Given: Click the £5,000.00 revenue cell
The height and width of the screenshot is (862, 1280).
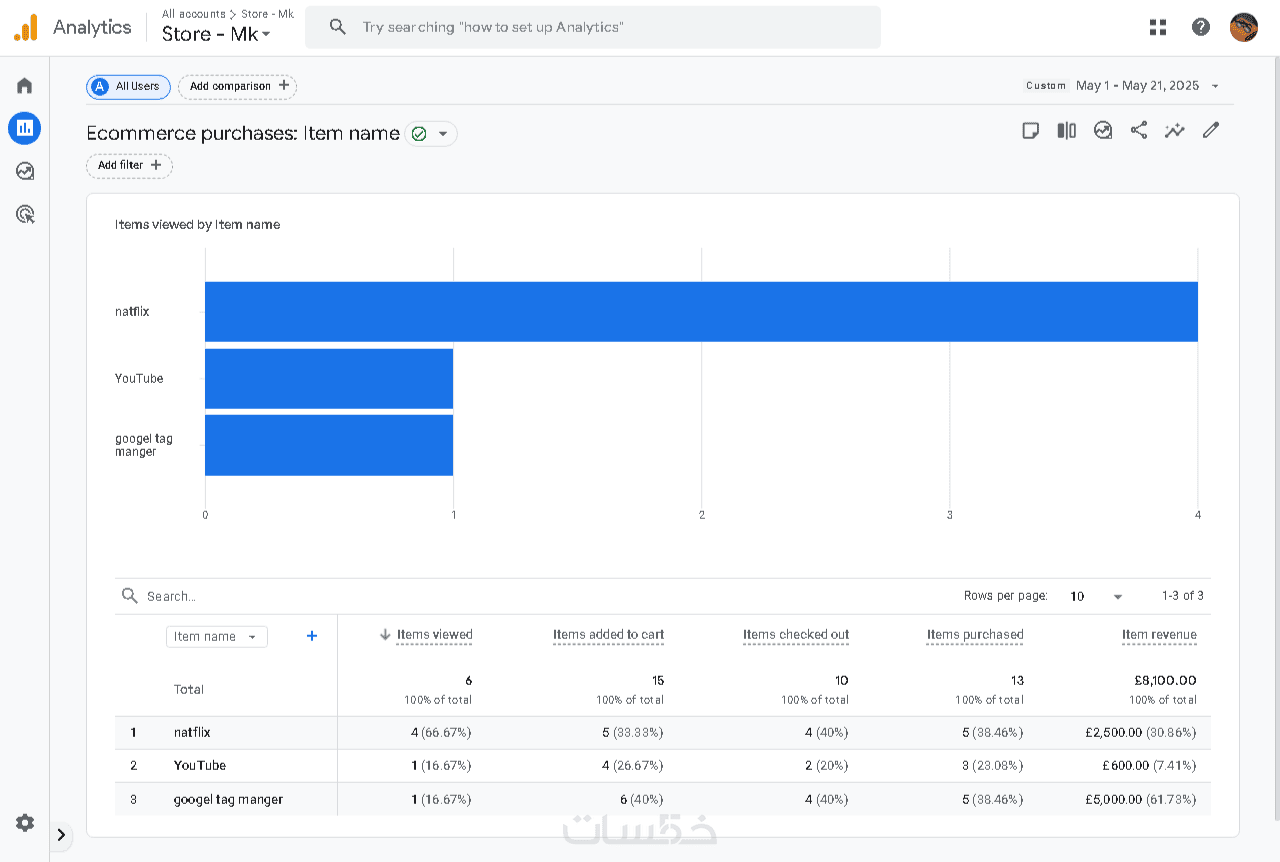Looking at the screenshot, I should pos(1140,800).
